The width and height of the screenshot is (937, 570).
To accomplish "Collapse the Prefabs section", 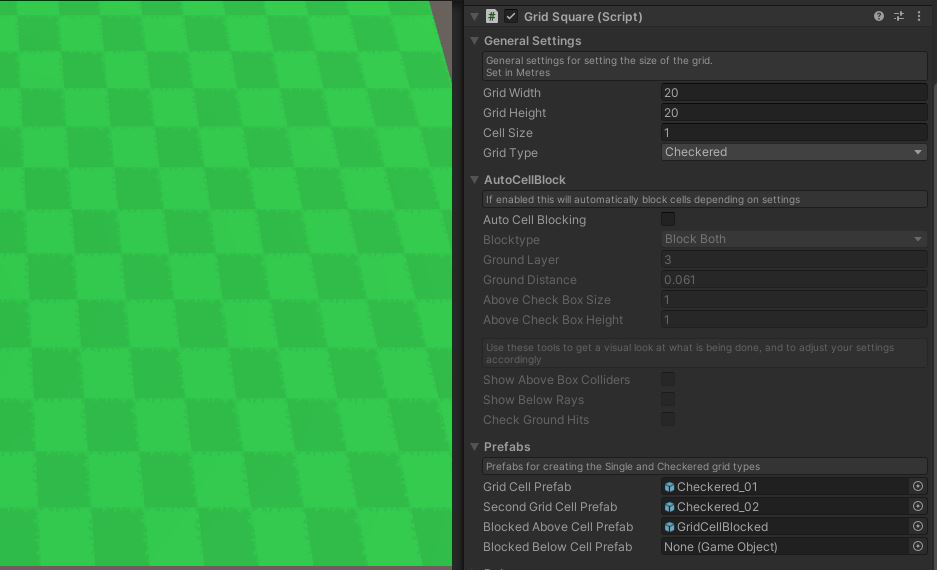I will (474, 446).
